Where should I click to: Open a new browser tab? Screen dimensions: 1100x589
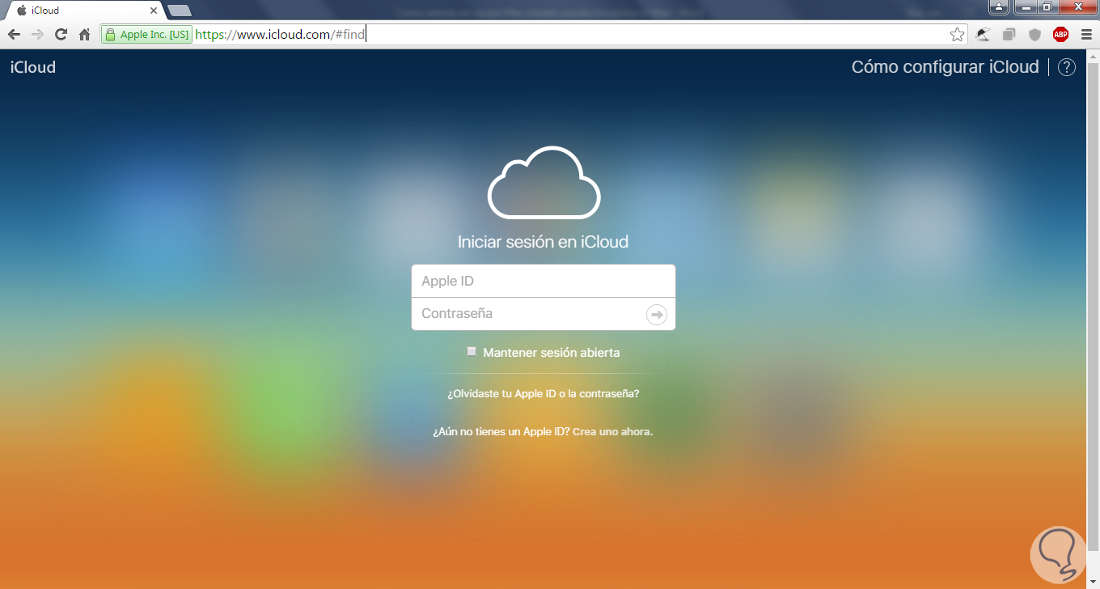pos(180,11)
